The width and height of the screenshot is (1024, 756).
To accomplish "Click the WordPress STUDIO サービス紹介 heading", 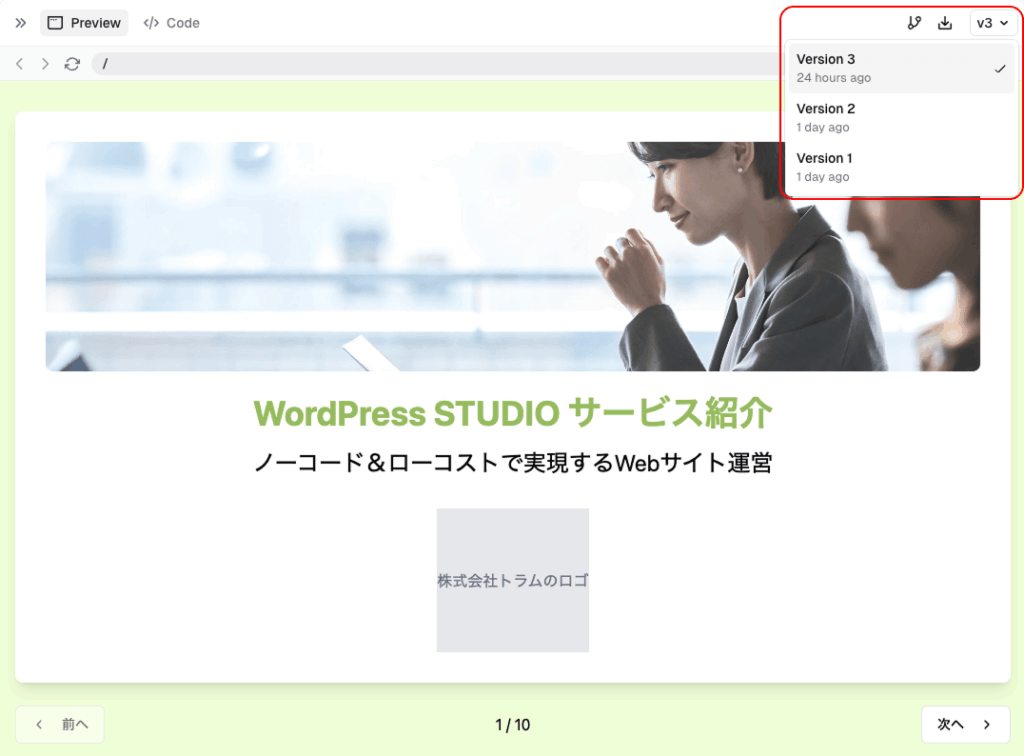I will click(513, 413).
